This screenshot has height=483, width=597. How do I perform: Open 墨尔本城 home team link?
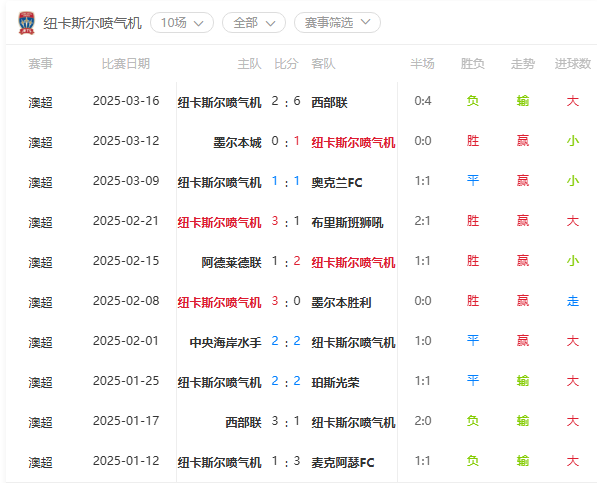pos(237,143)
